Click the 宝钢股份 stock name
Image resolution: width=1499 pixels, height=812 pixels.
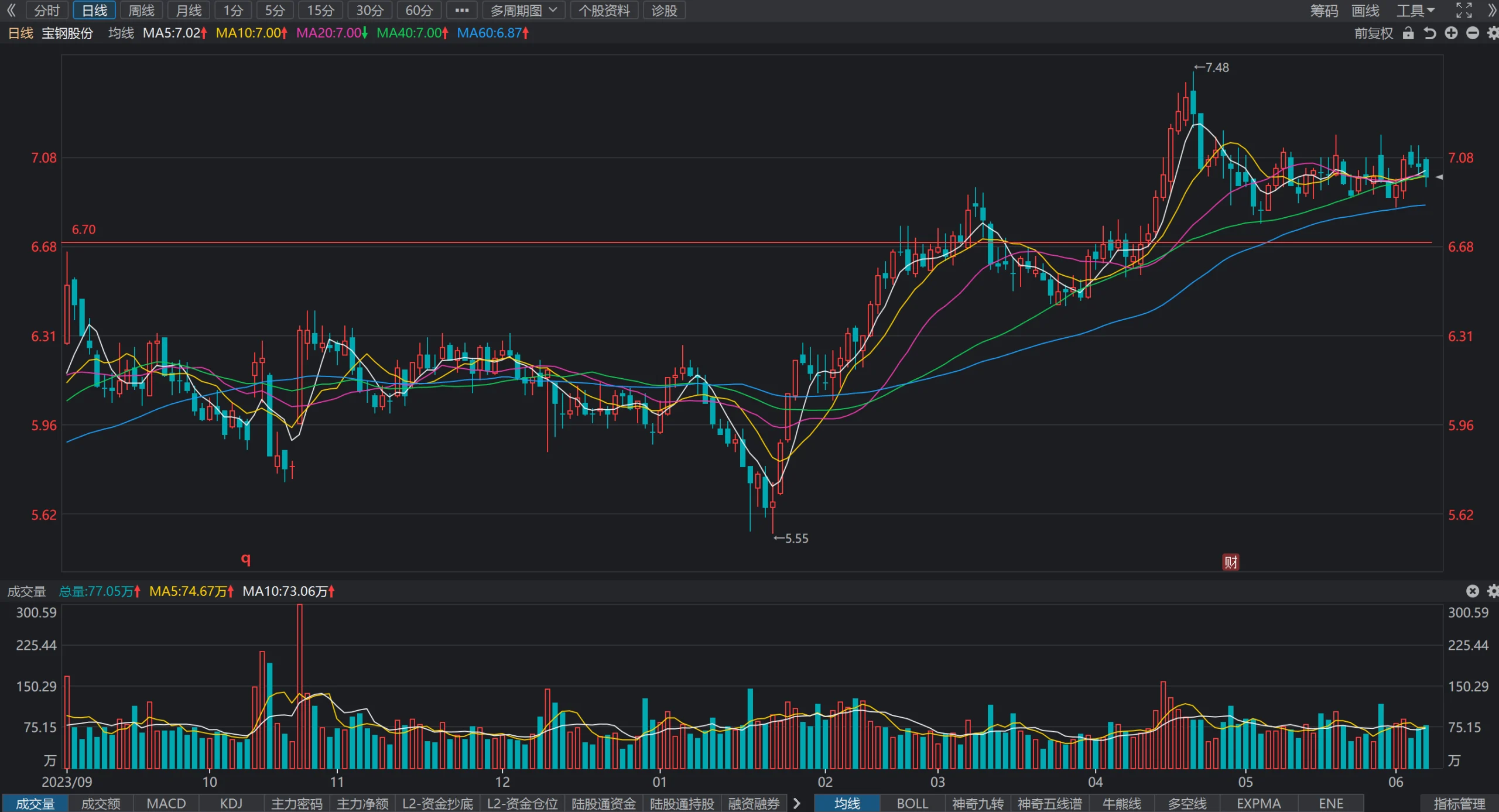tap(67, 33)
